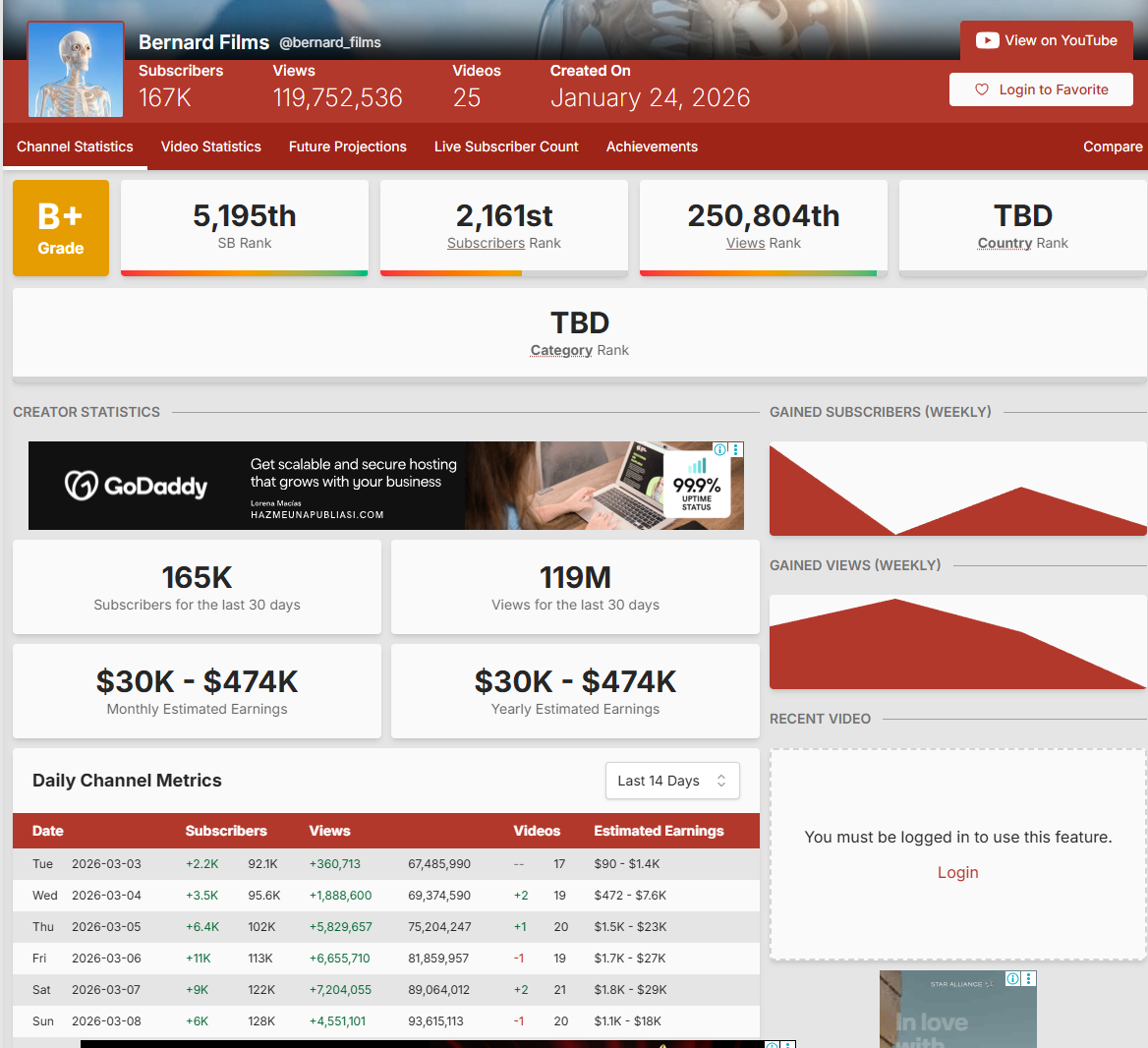Click the Country Rank link
This screenshot has height=1048, width=1148.
click(x=1004, y=243)
